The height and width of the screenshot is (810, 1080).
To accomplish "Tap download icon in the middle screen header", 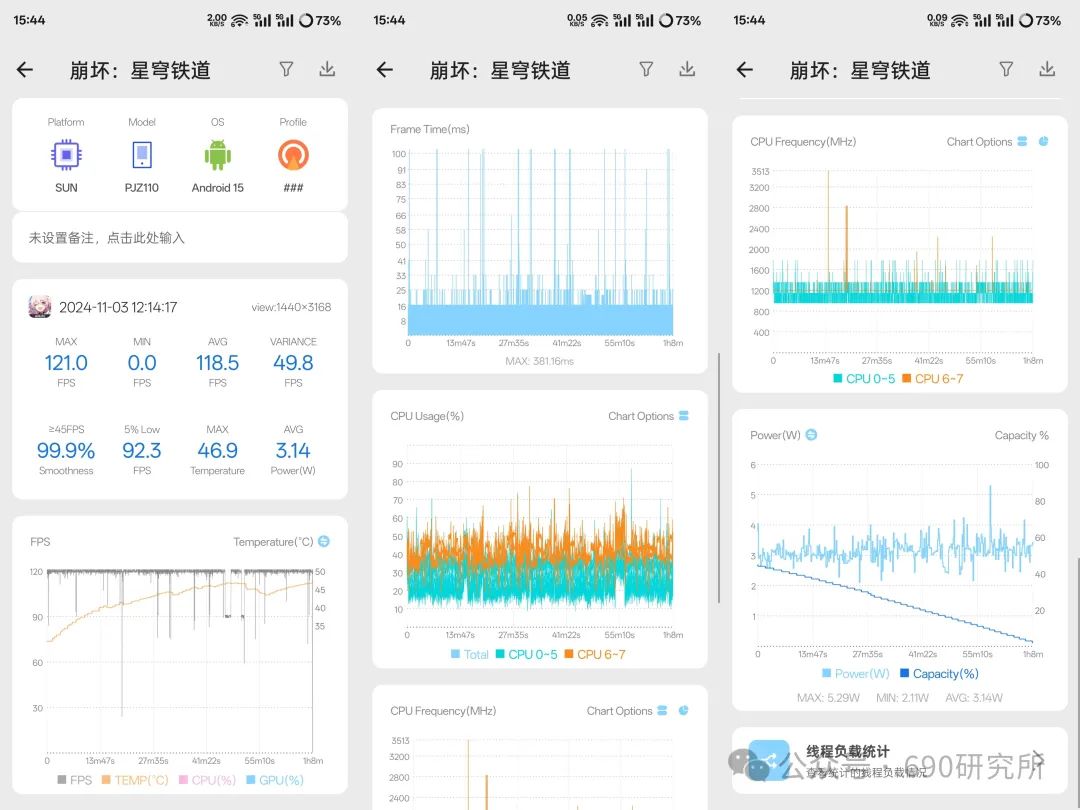I will pyautogui.click(x=687, y=69).
